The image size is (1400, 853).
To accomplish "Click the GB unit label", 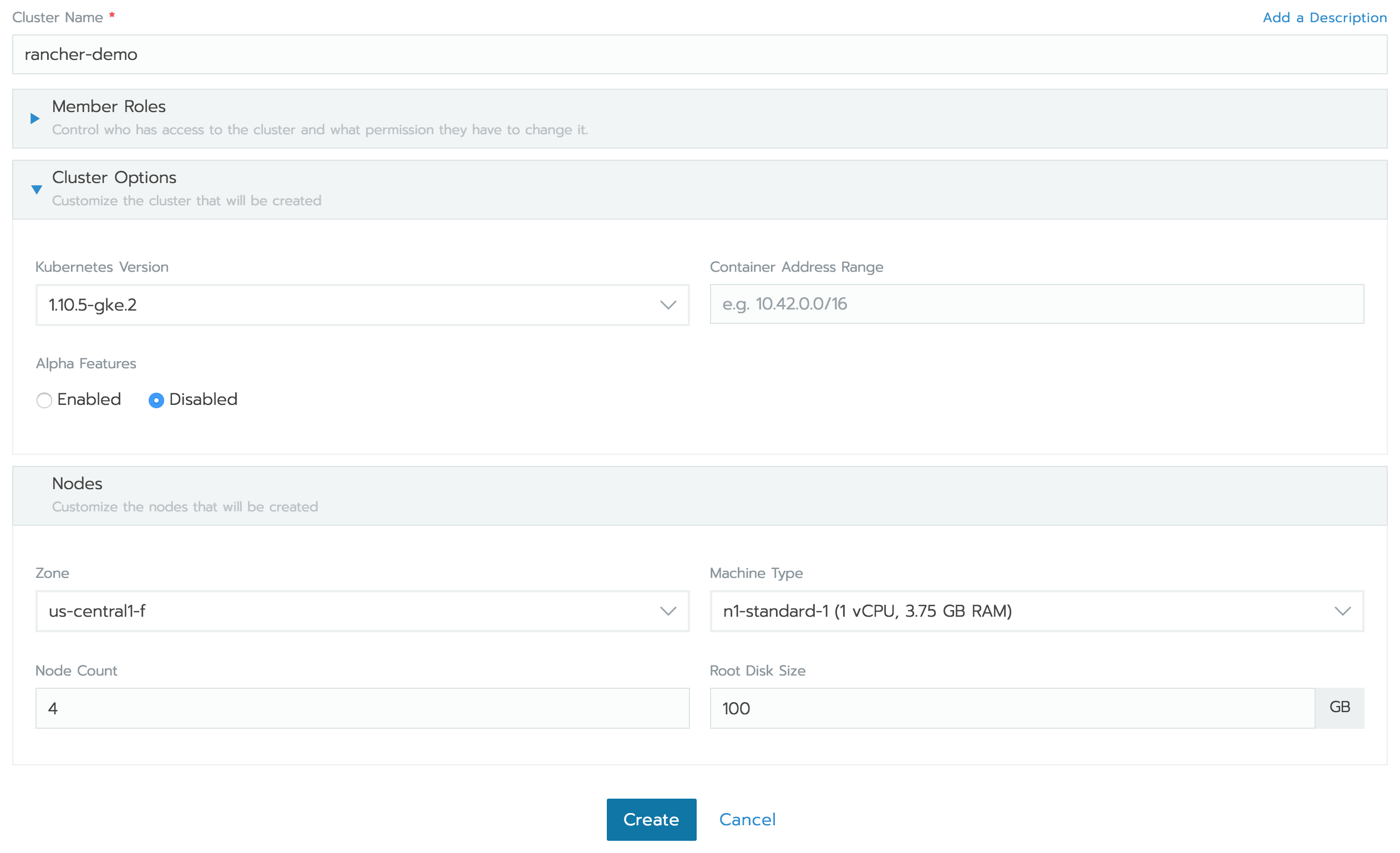I will point(1339,707).
